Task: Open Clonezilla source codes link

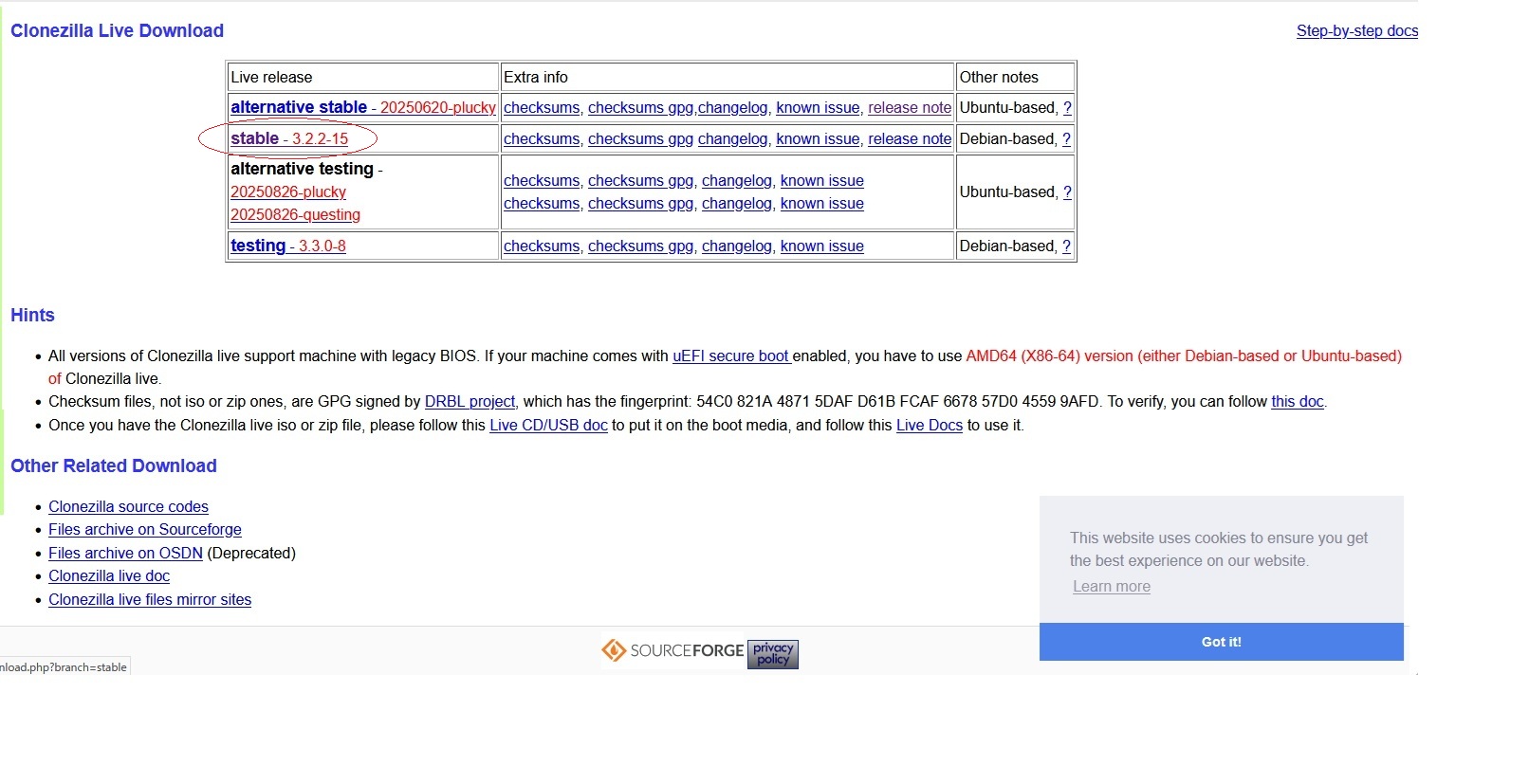Action: 128,507
